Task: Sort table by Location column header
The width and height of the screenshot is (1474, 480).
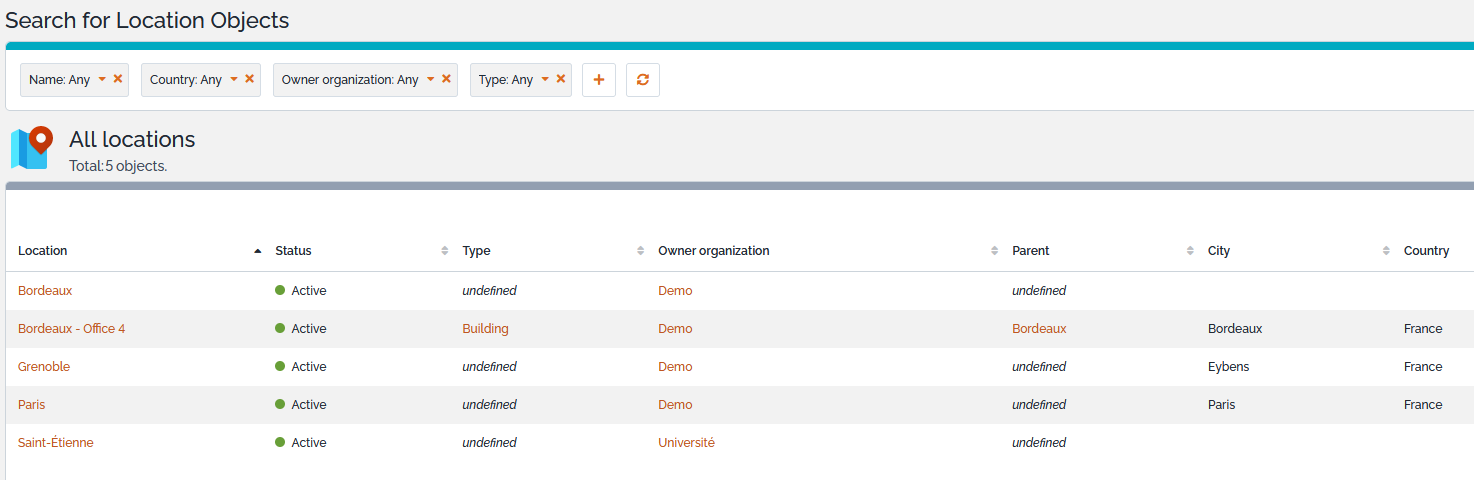Action: [43, 251]
